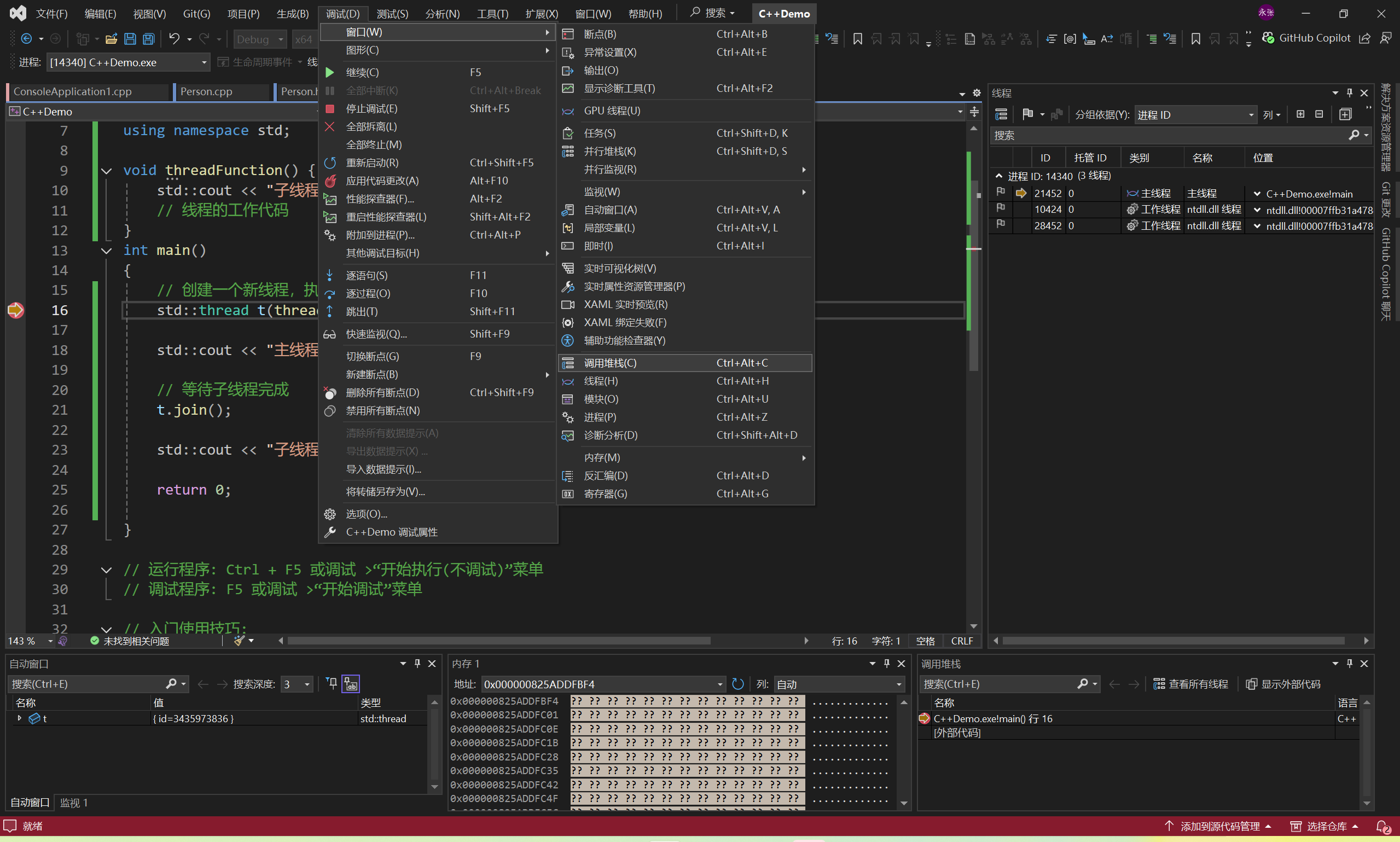Open Parallel Stacks (并行堆栈) window
This screenshot has width=1400, height=842.
point(686,152)
